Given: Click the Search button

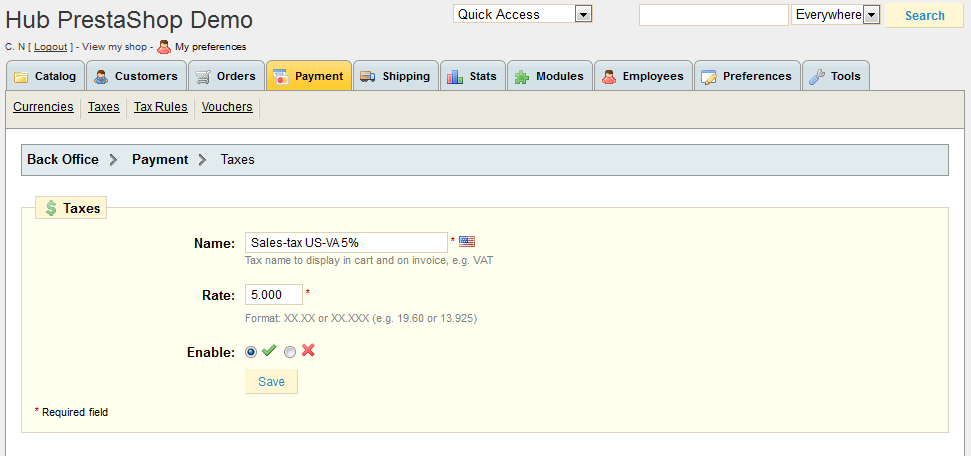Looking at the screenshot, I should [x=924, y=15].
